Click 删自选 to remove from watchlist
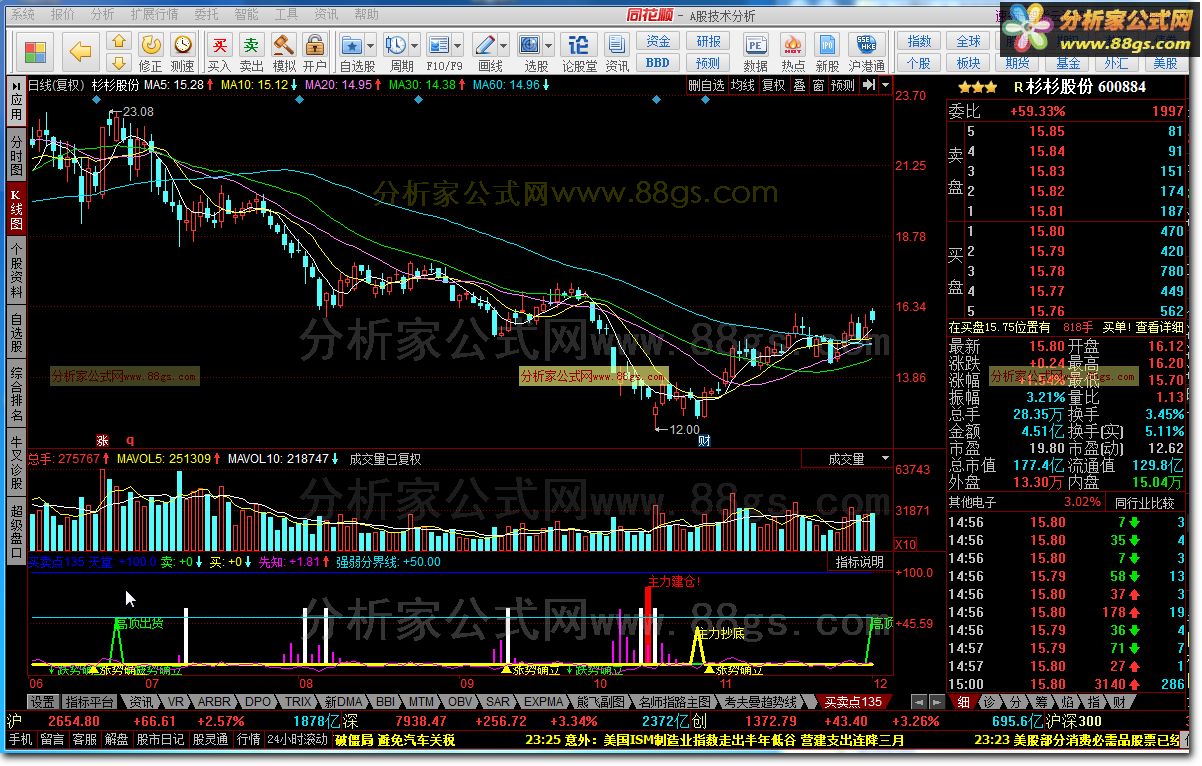 (707, 85)
